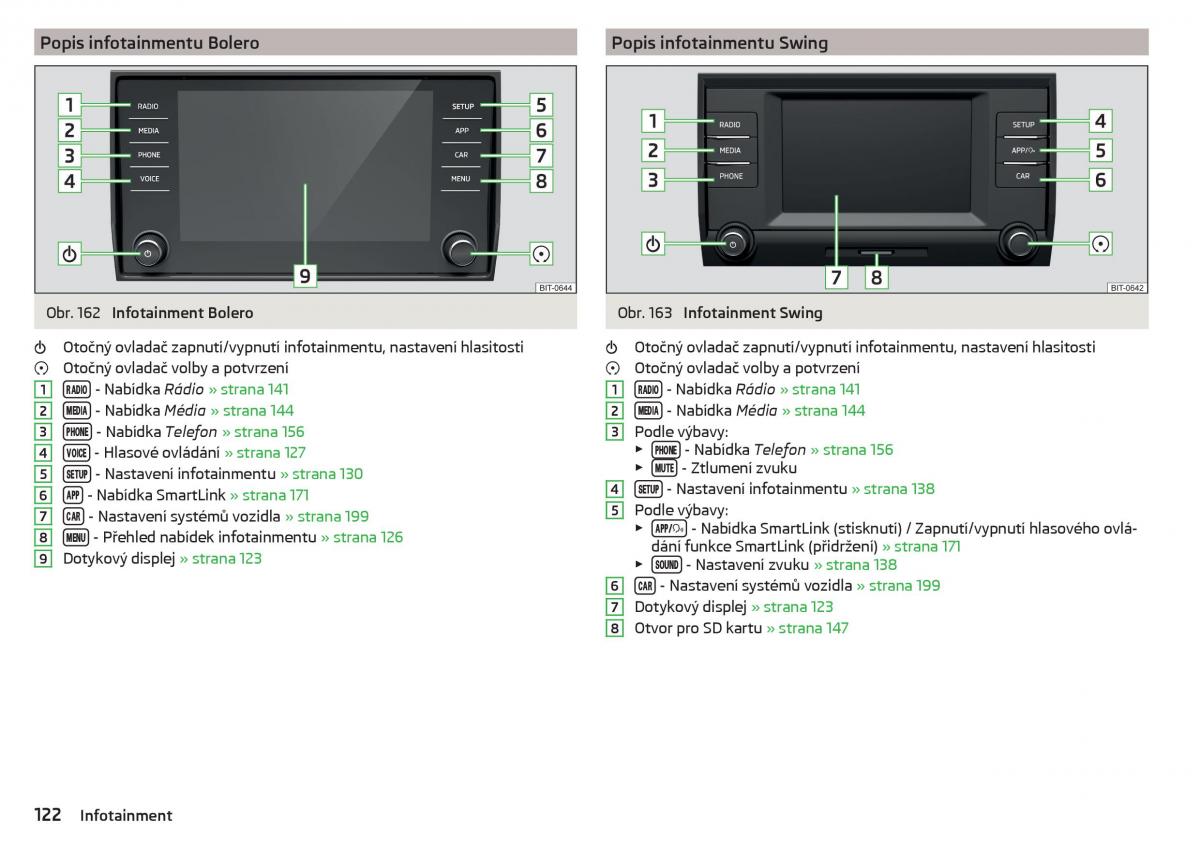This screenshot has height=845, width=1200.
Task: Open 'strana 123' link for Bolero Dotykový displej
Action: coord(220,558)
